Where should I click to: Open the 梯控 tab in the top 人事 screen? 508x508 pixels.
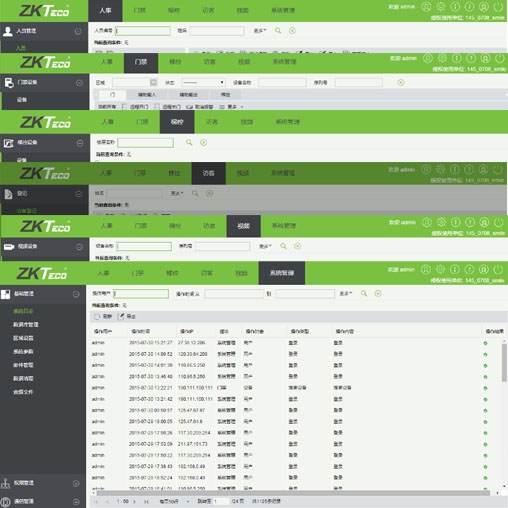[174, 11]
